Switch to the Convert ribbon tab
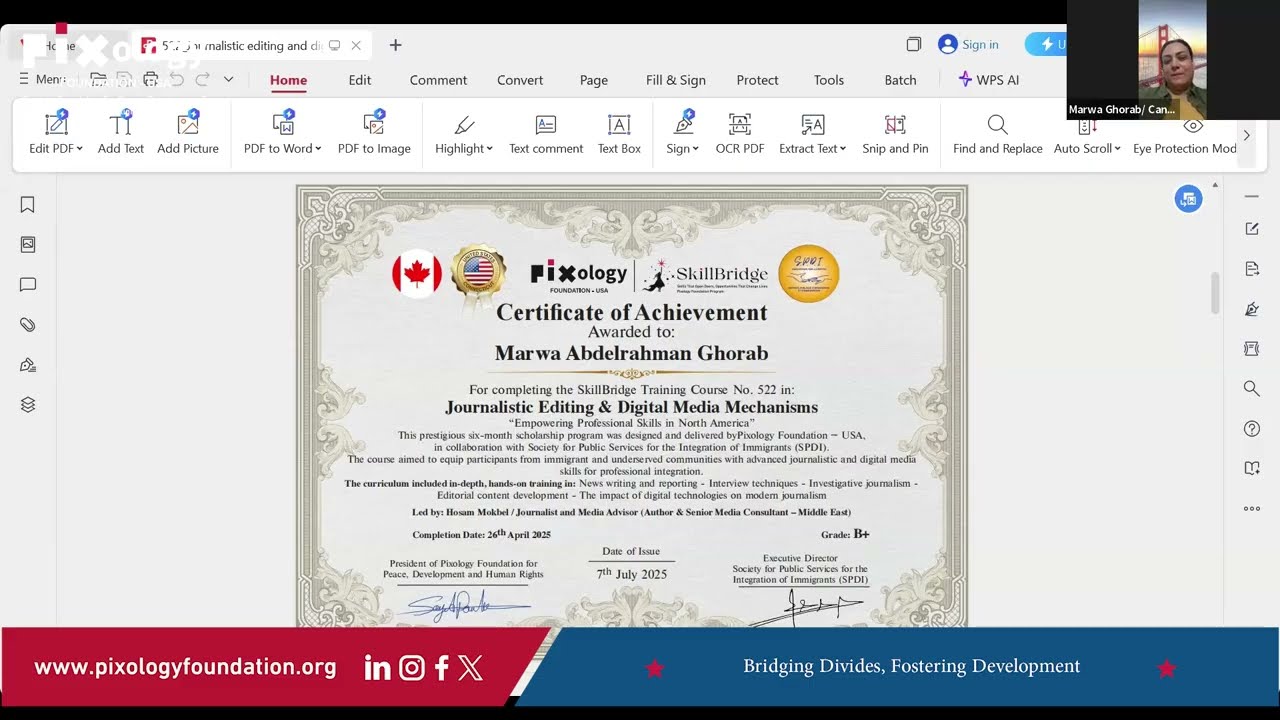 pyautogui.click(x=520, y=80)
